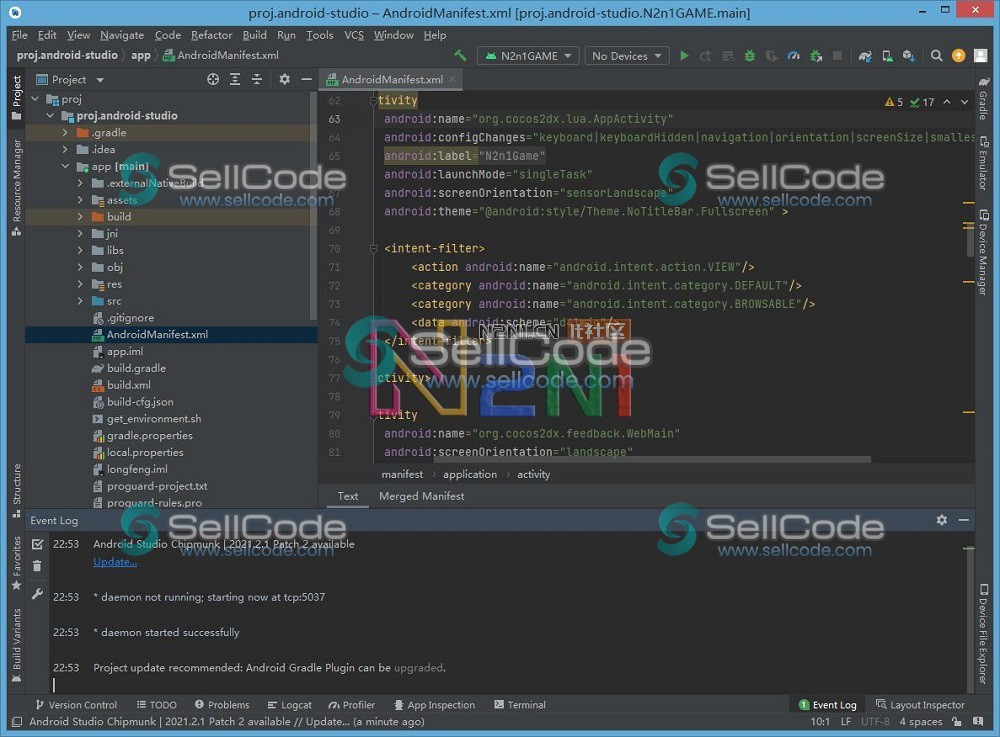The image size is (1000, 737).
Task: Select build.gradle file in project tree
Action: tap(136, 368)
